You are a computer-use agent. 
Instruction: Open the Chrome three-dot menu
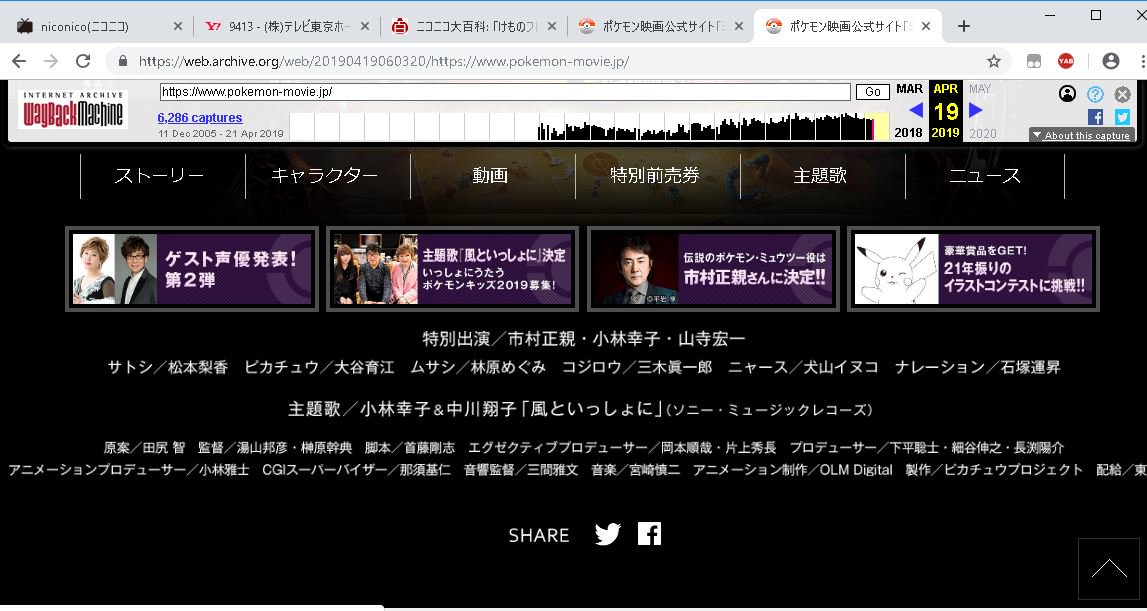pyautogui.click(x=1141, y=61)
